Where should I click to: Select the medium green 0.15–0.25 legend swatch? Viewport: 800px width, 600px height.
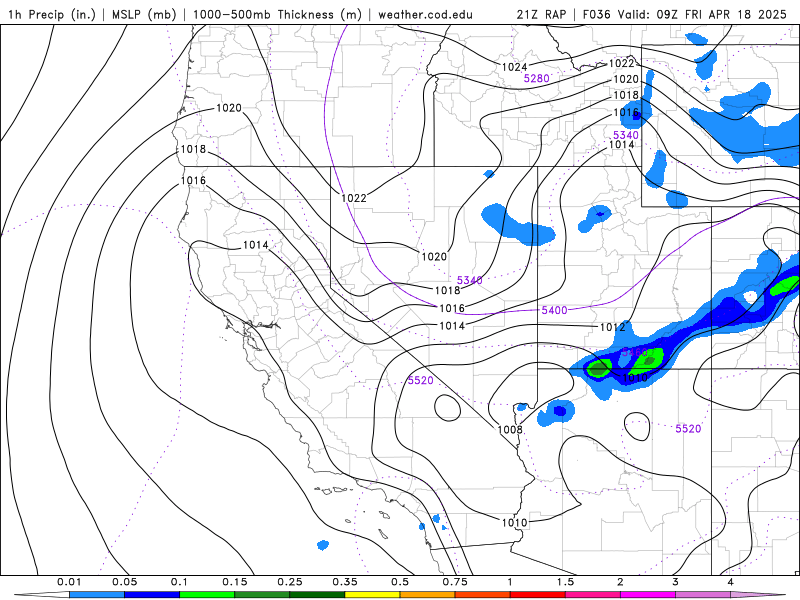262,595
